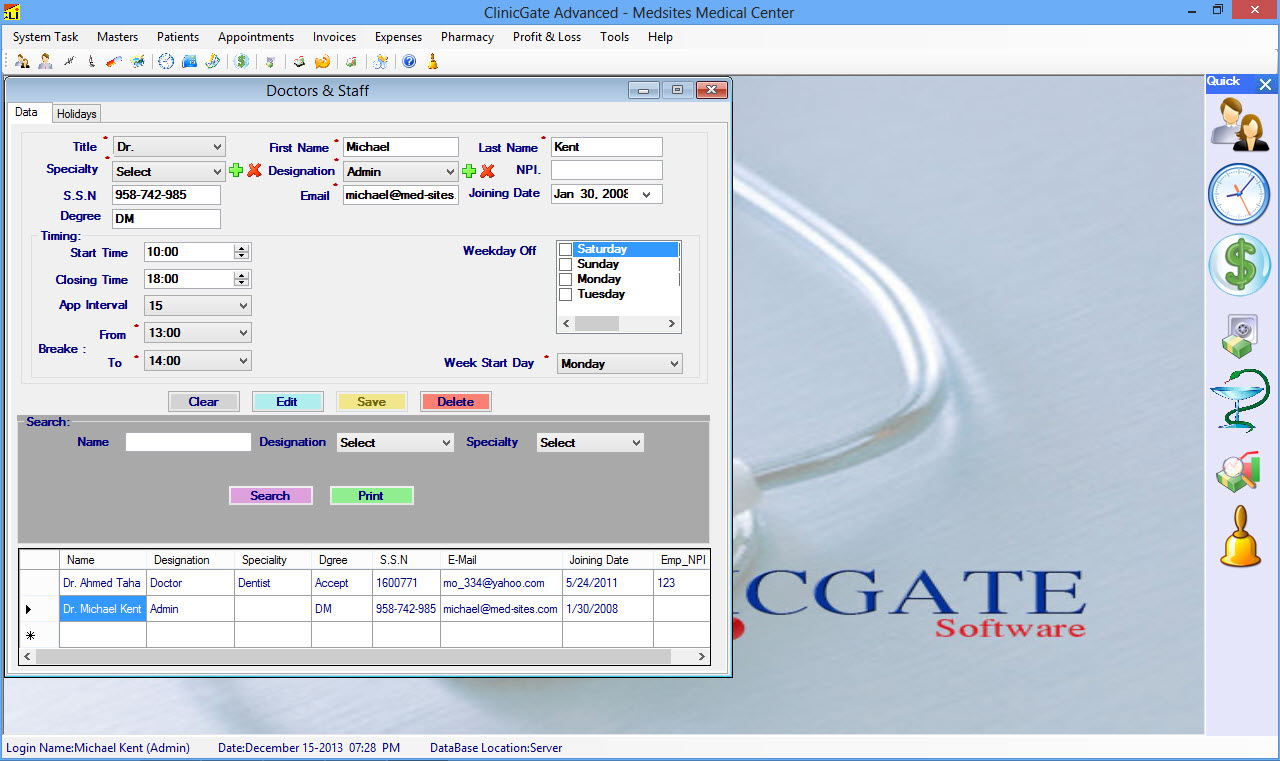Enable the Tuesday weekday off checkbox
This screenshot has width=1280, height=761.
[566, 294]
